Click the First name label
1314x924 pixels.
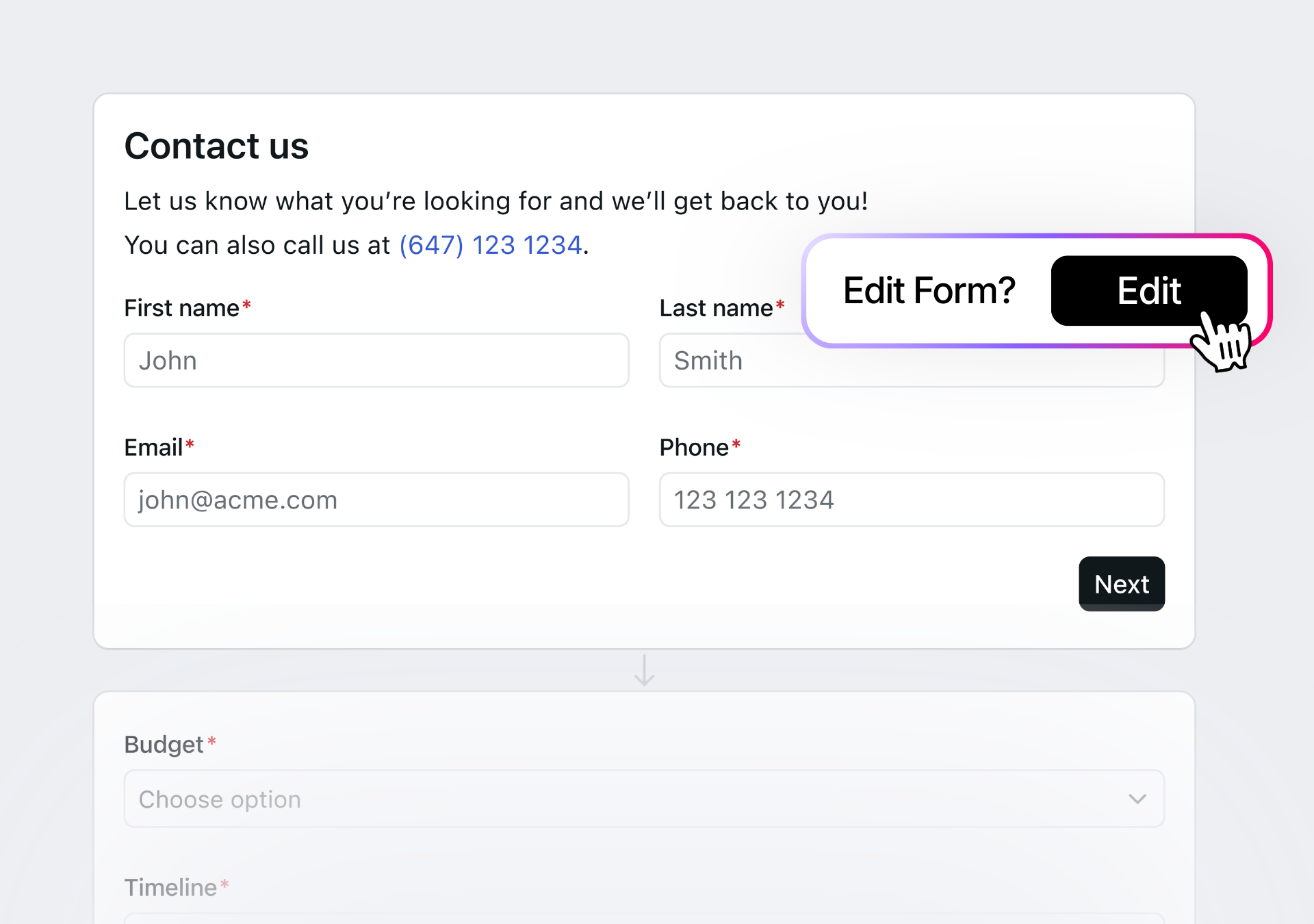pos(181,308)
